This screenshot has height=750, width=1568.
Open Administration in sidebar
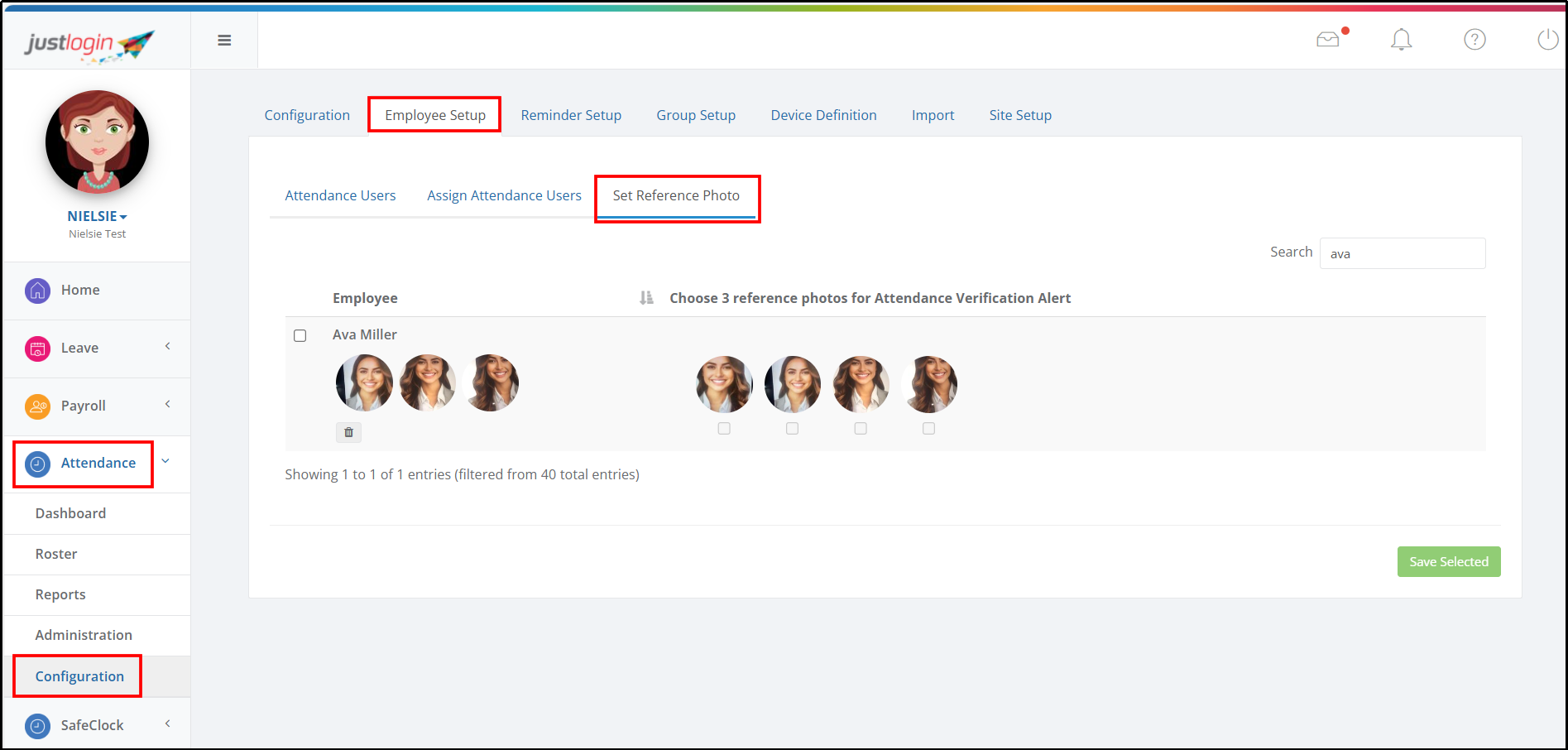click(x=84, y=635)
